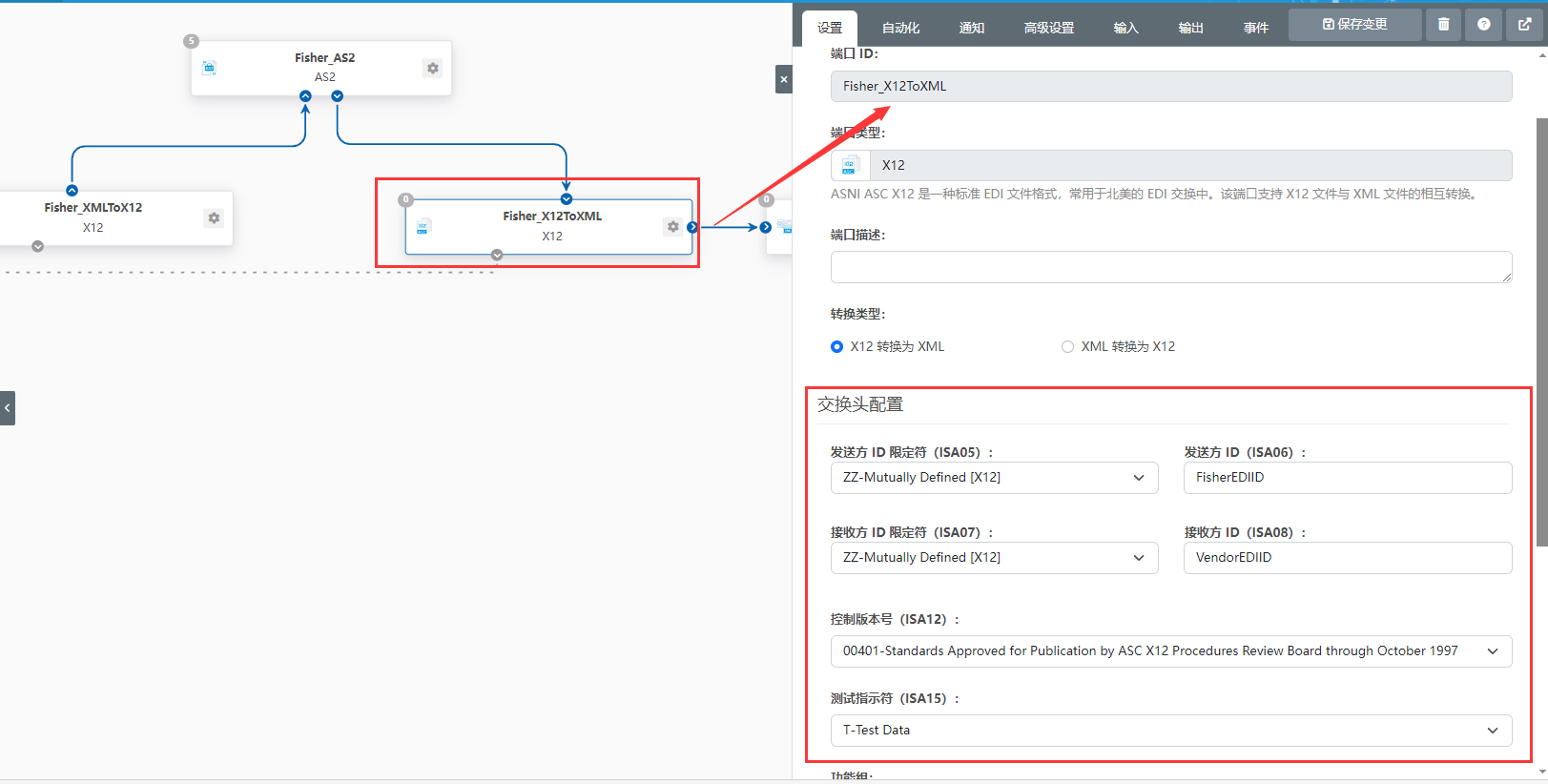Select XML 转换为 X12 radio option

[x=1067, y=347]
